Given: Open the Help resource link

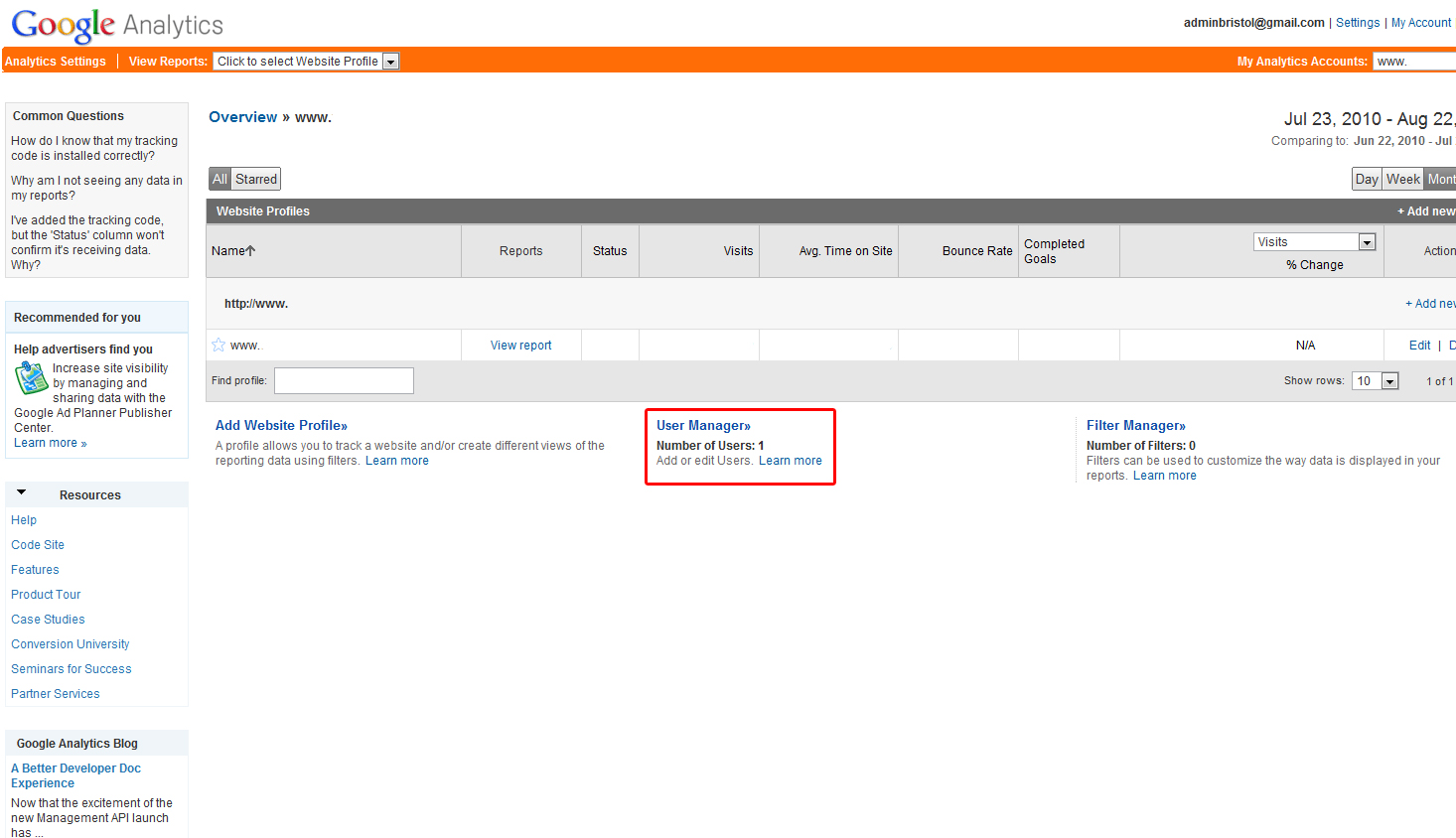Looking at the screenshot, I should point(24,520).
